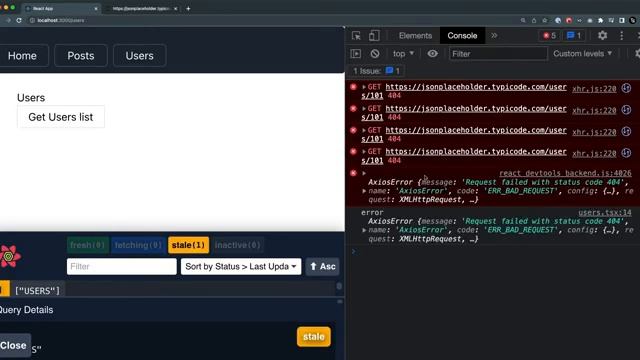Switch to the jsonplaceholder browser tab
This screenshot has width=640, height=360.
[142, 8]
